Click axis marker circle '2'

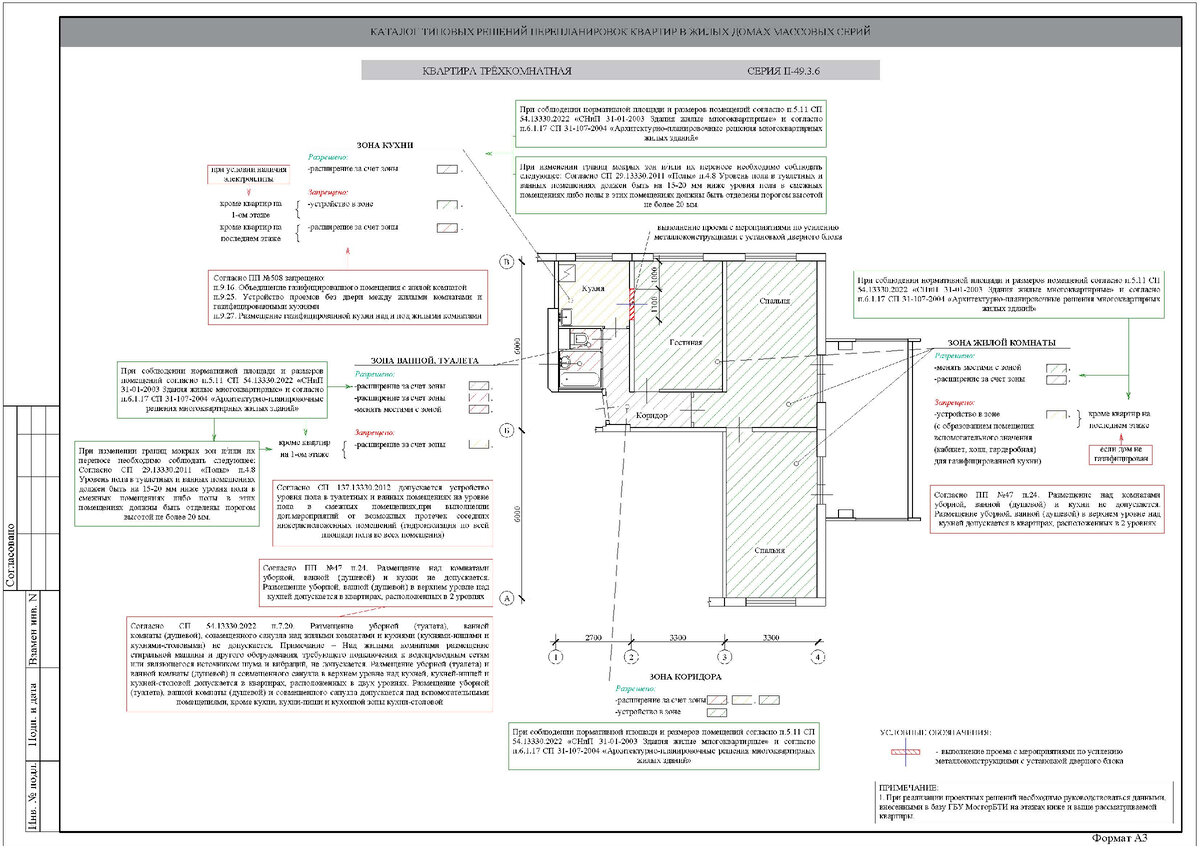click(x=631, y=658)
